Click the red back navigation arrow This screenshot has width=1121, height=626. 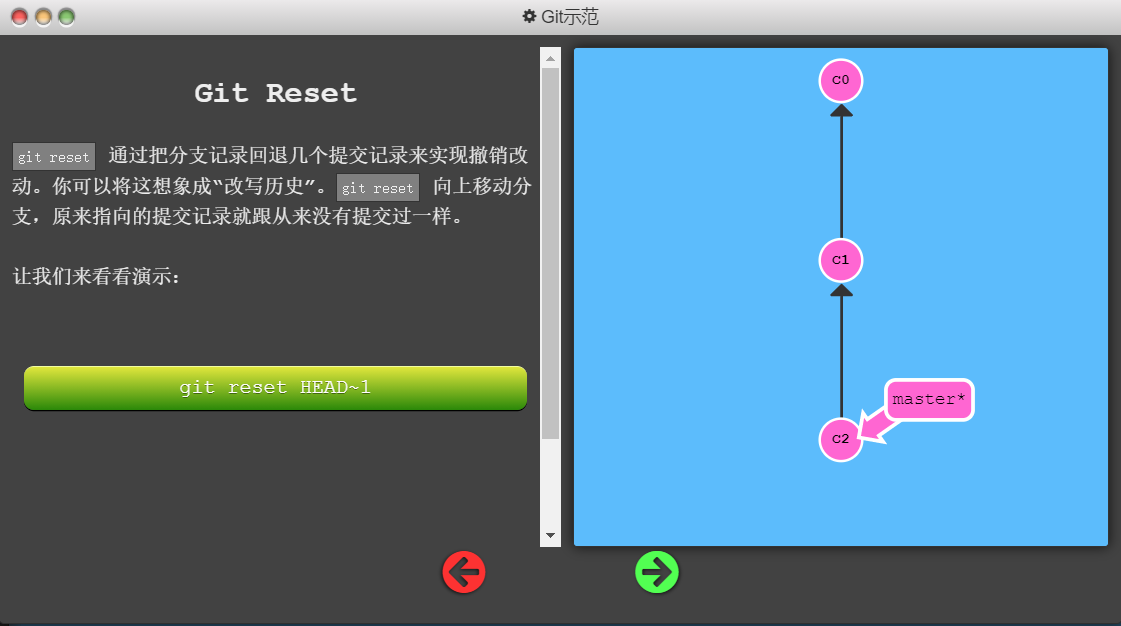[x=463, y=572]
